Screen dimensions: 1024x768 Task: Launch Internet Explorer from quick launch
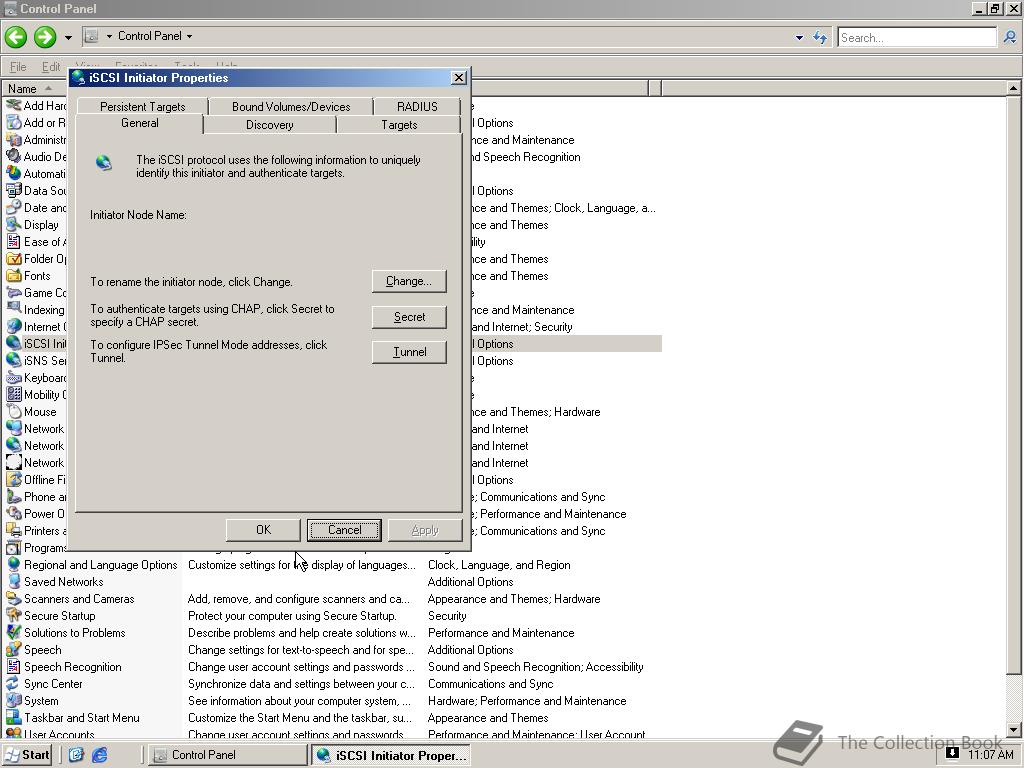(x=99, y=755)
